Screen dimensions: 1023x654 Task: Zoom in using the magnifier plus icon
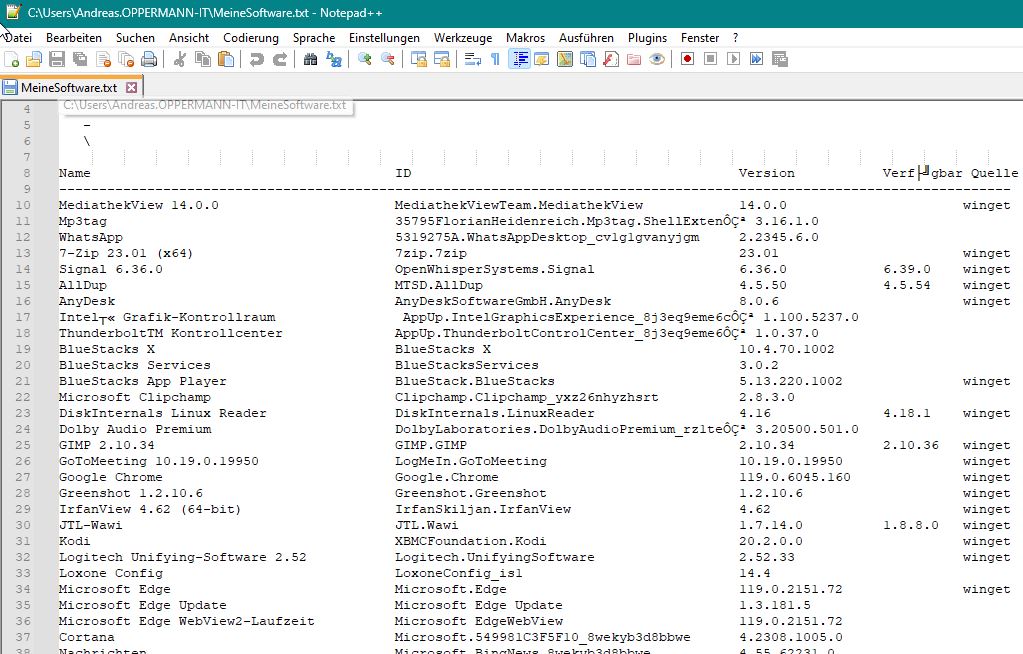tap(365, 59)
